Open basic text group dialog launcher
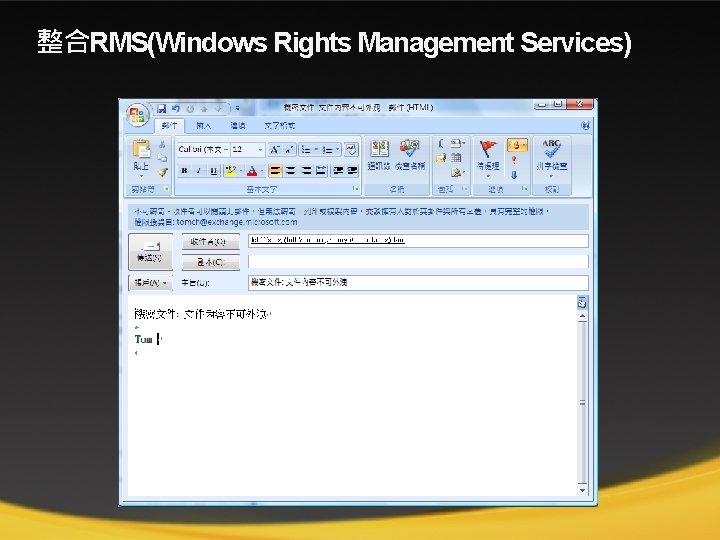This screenshot has width=720, height=540. pyautogui.click(x=355, y=189)
